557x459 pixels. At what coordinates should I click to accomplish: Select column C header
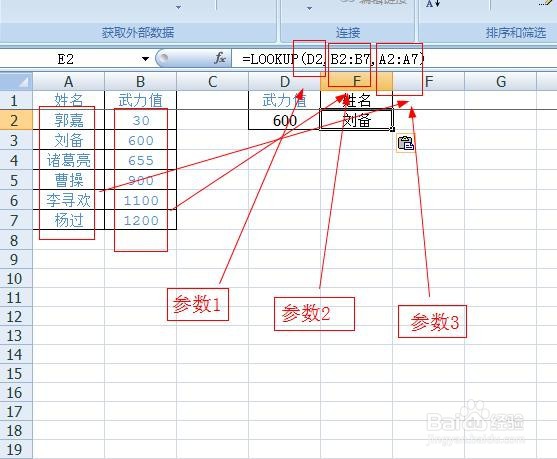(x=212, y=82)
